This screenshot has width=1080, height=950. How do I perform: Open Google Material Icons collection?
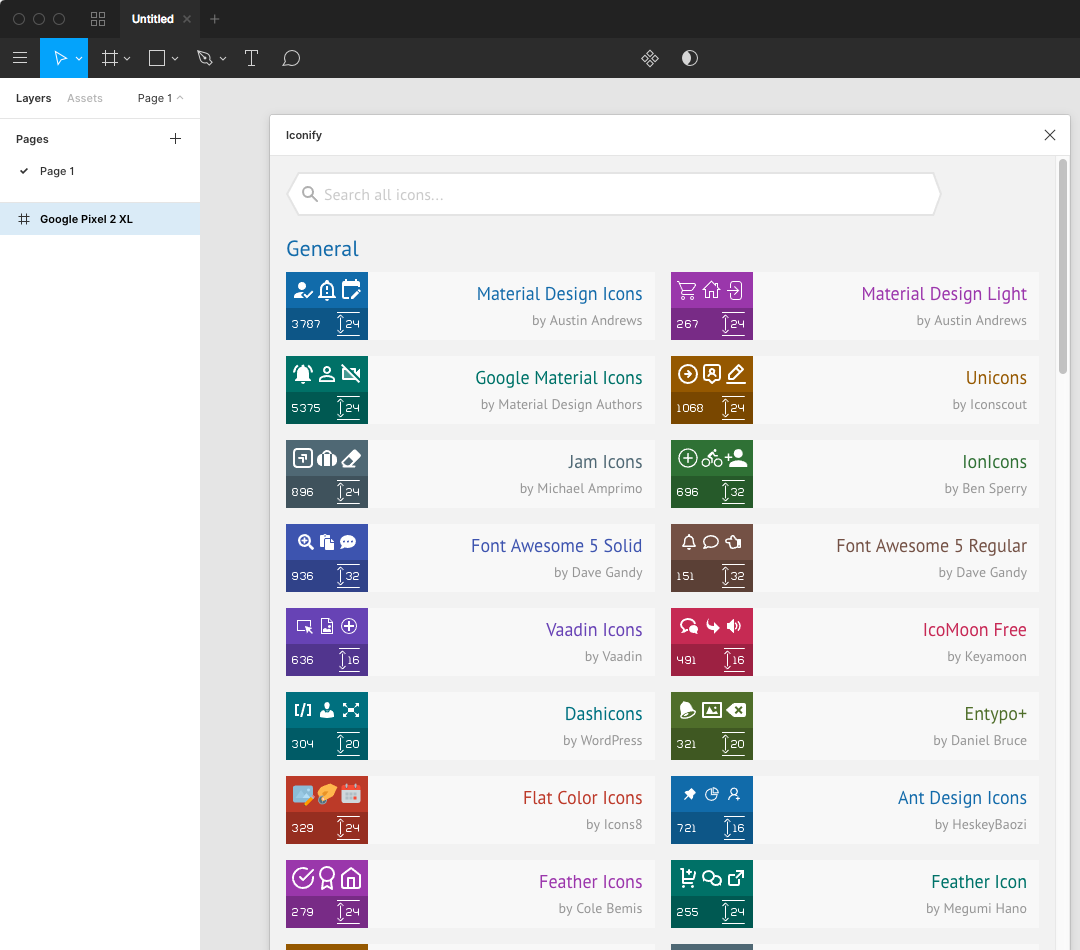tap(470, 390)
